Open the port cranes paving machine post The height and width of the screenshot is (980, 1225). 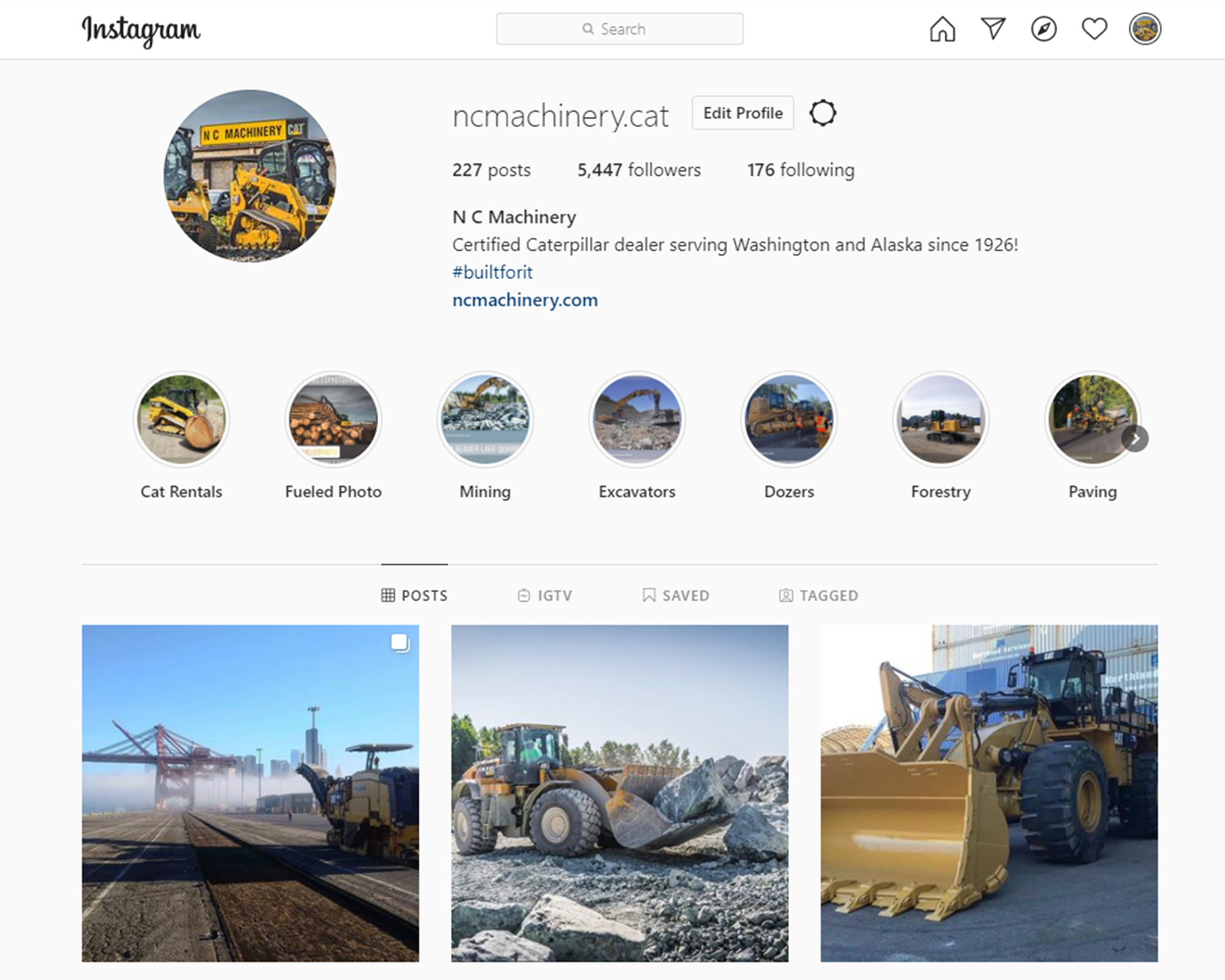click(251, 793)
